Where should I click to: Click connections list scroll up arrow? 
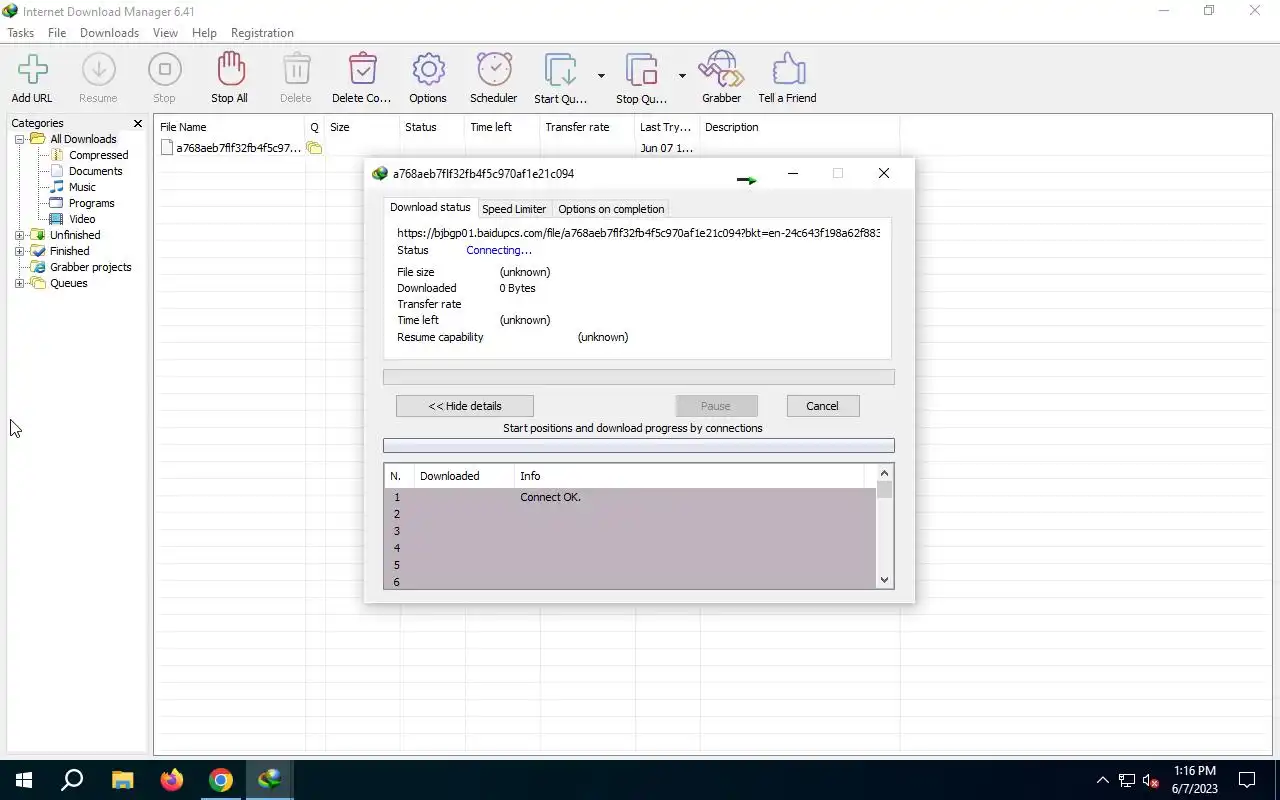point(884,473)
